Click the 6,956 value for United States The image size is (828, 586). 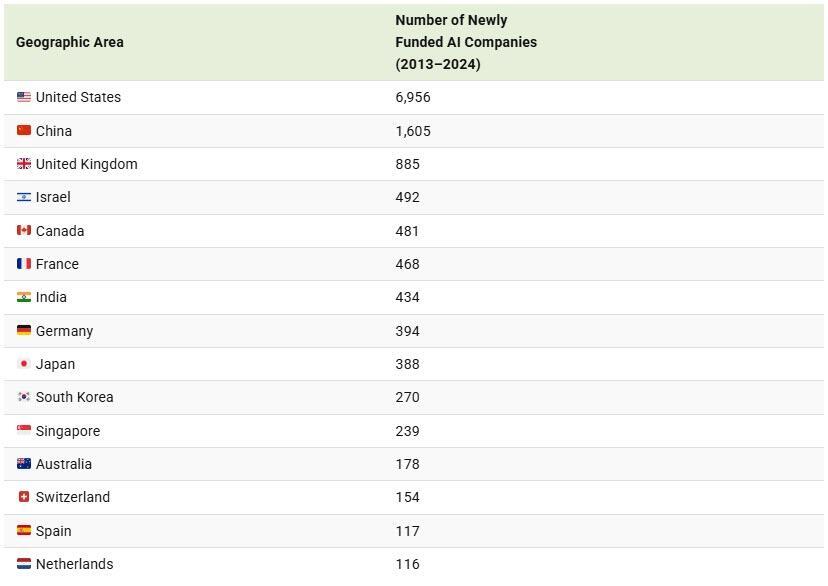coord(413,97)
